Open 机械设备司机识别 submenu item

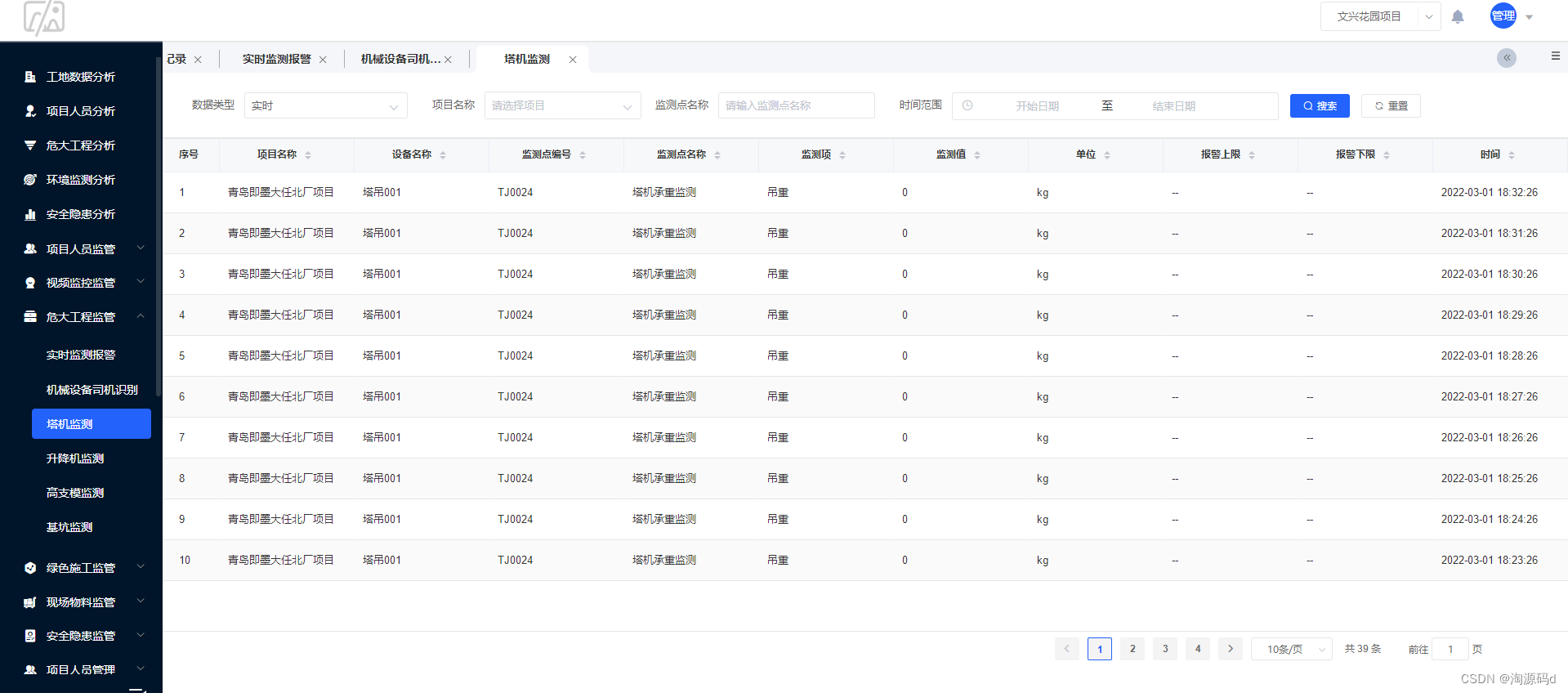pos(92,390)
